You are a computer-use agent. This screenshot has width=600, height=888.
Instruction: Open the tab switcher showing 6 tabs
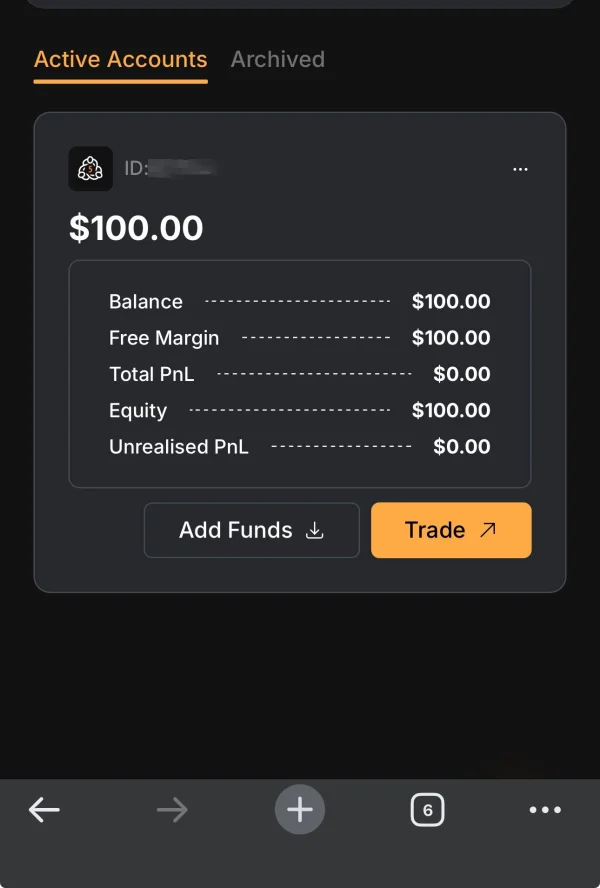[427, 810]
